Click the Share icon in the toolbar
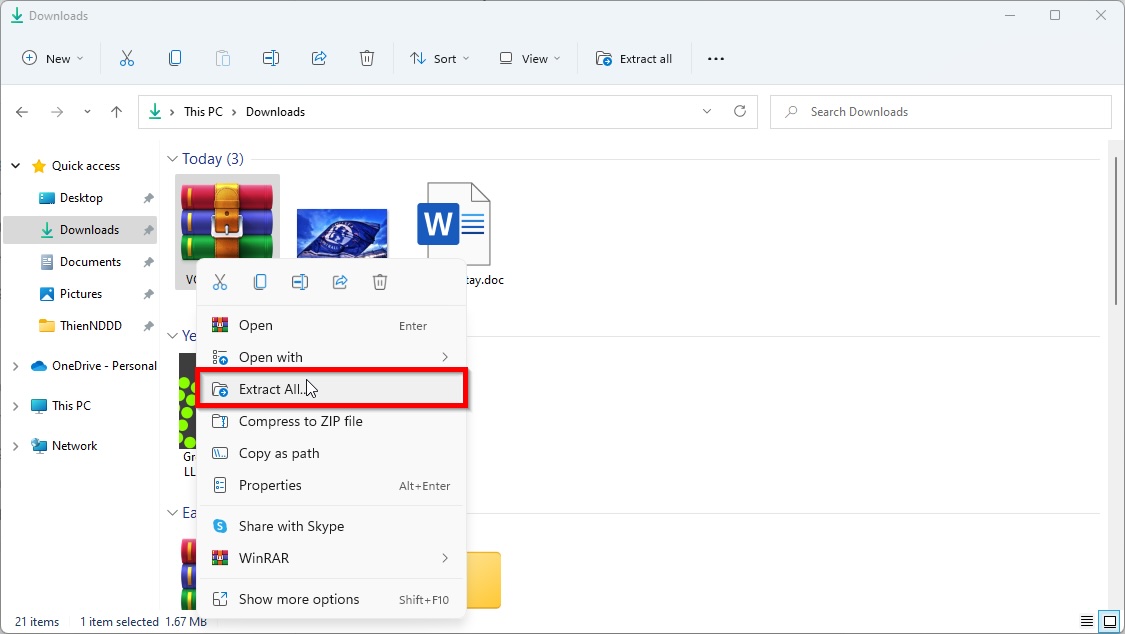 (x=319, y=59)
